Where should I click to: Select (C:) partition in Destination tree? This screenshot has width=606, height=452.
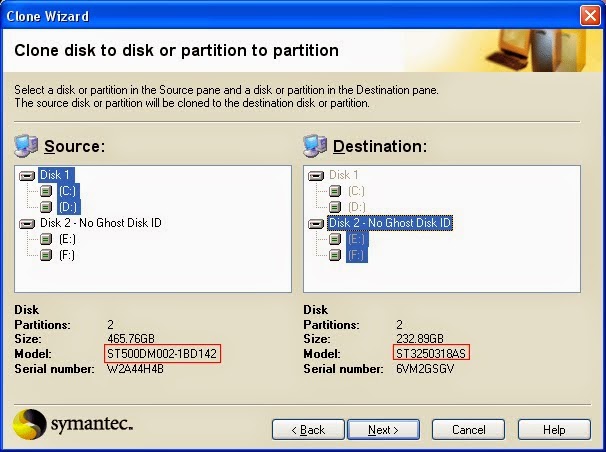pyautogui.click(x=356, y=191)
